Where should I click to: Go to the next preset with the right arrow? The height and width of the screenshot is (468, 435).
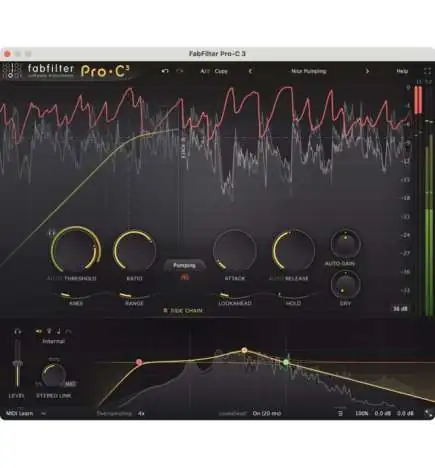coord(367,71)
